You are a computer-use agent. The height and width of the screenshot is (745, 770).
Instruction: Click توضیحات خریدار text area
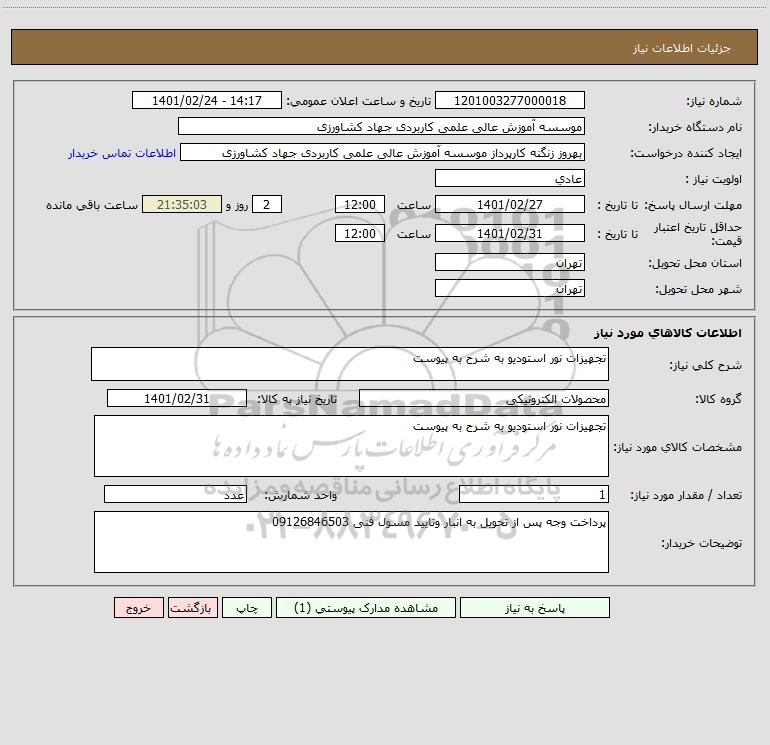[351, 542]
